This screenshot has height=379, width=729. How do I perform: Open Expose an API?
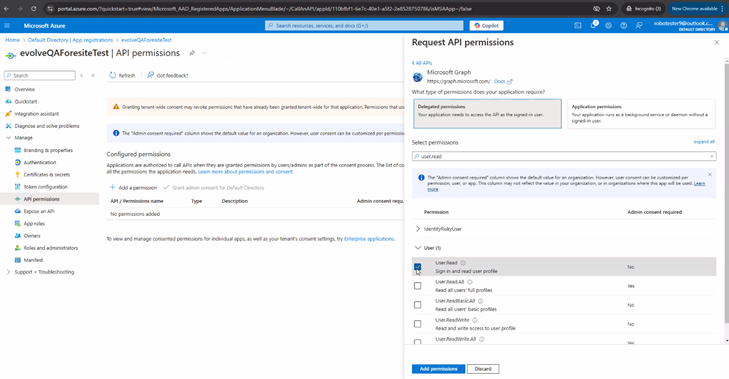[39, 211]
